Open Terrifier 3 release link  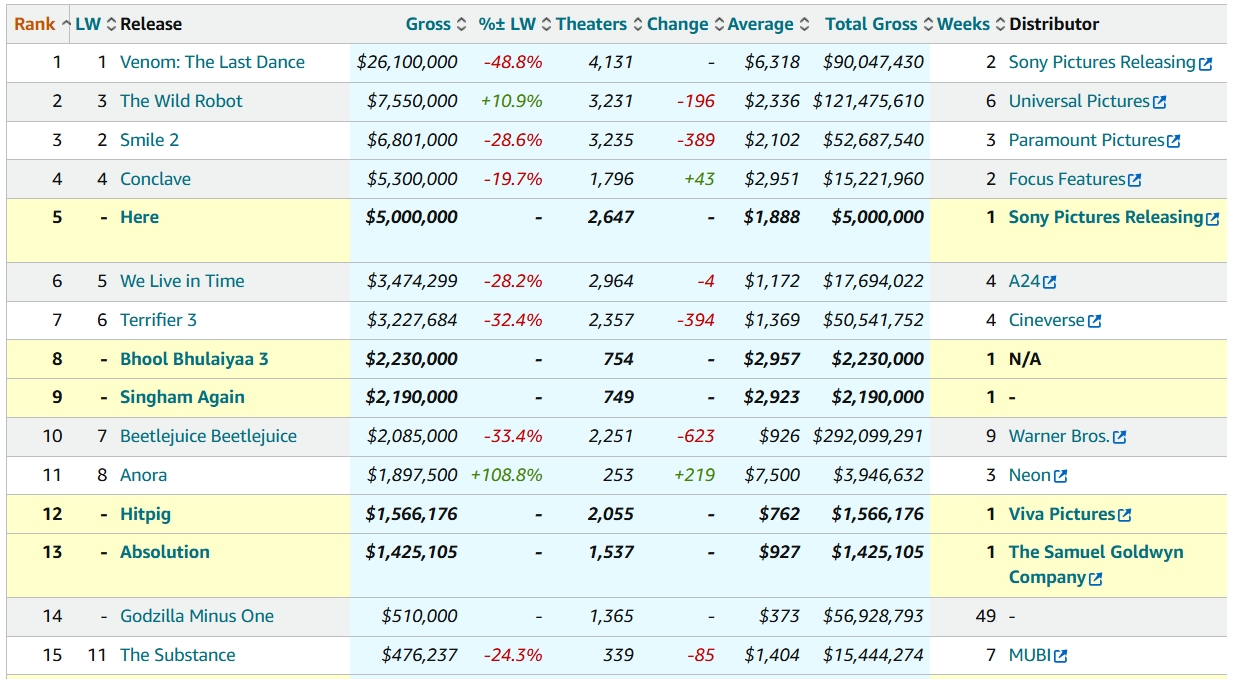(158, 320)
